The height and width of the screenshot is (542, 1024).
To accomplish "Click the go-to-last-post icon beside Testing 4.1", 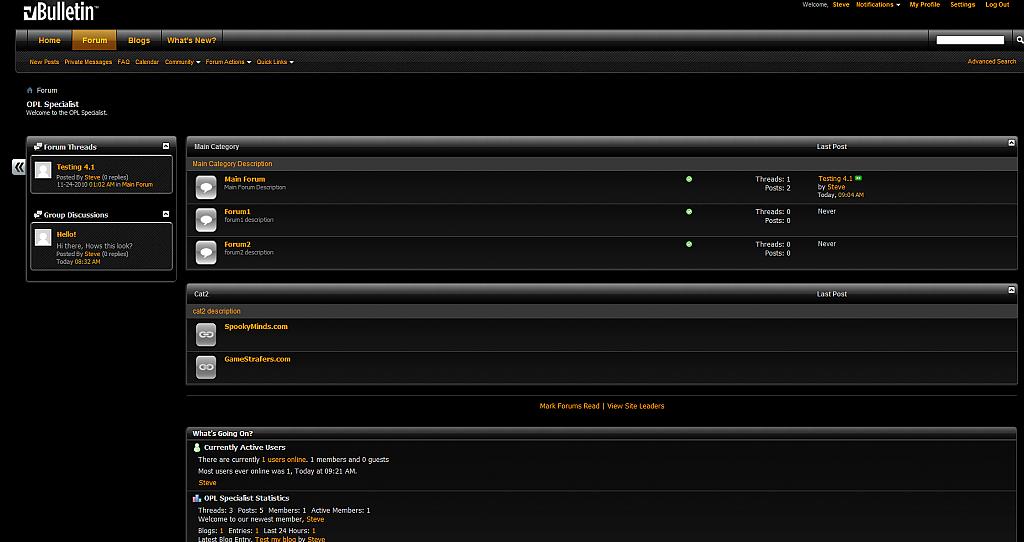I will click(858, 178).
